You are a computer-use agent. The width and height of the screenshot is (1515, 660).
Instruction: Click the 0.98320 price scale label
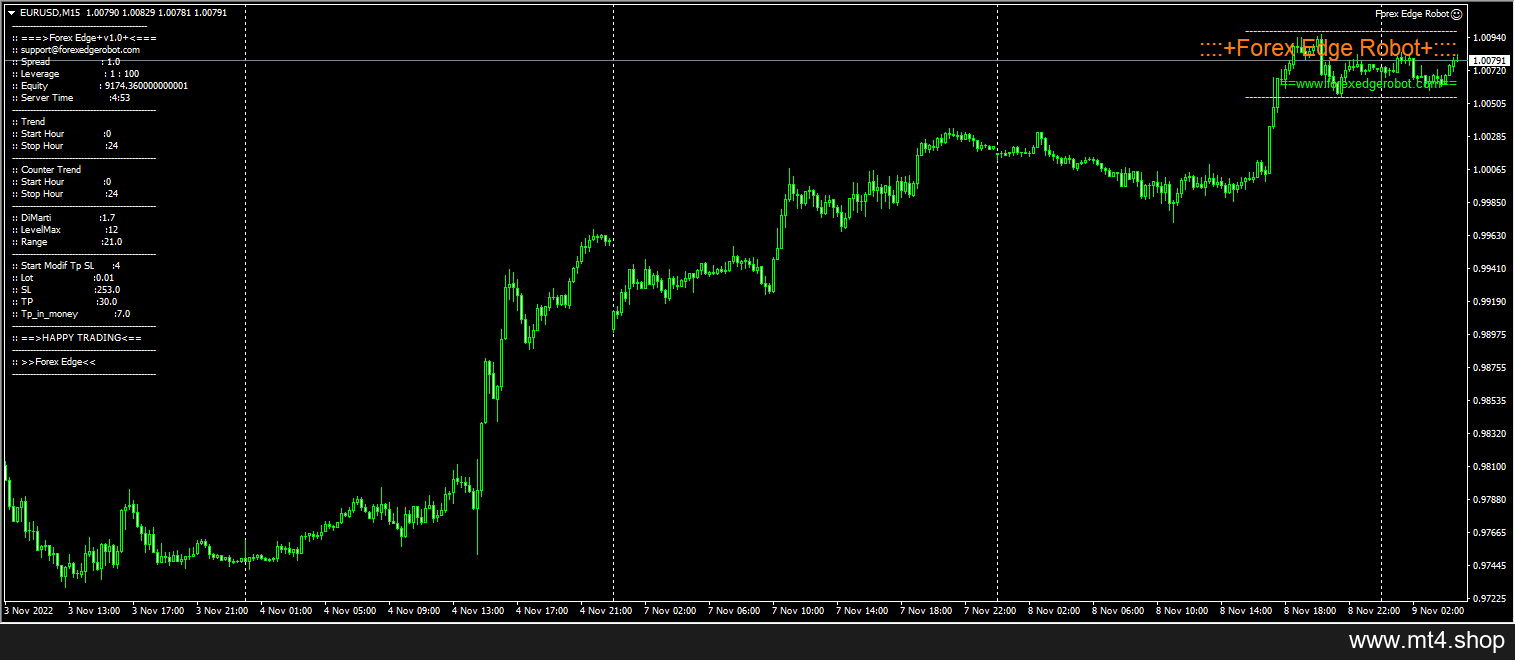[1490, 433]
